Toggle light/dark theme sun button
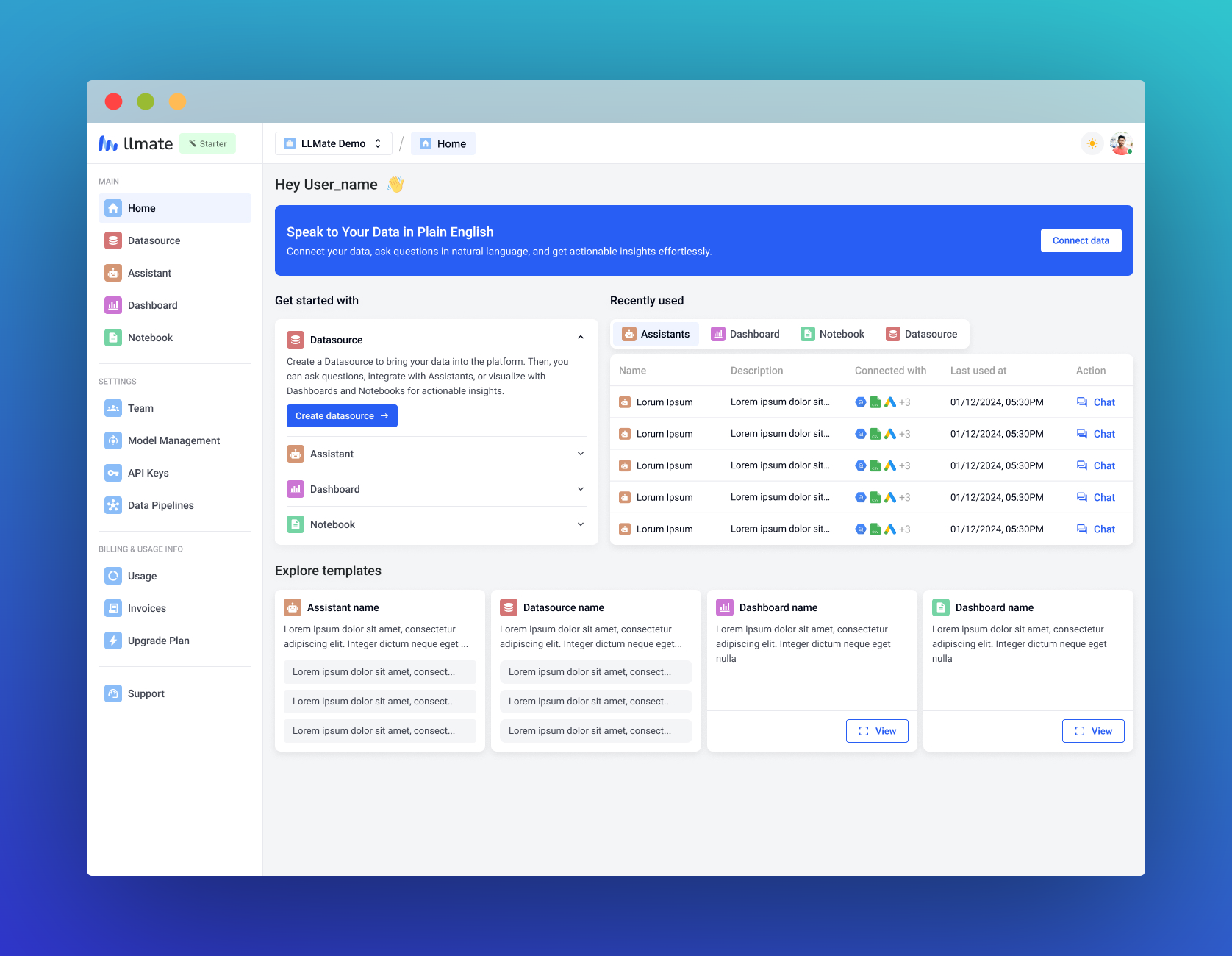Screen dimensions: 1232x956 (1092, 143)
